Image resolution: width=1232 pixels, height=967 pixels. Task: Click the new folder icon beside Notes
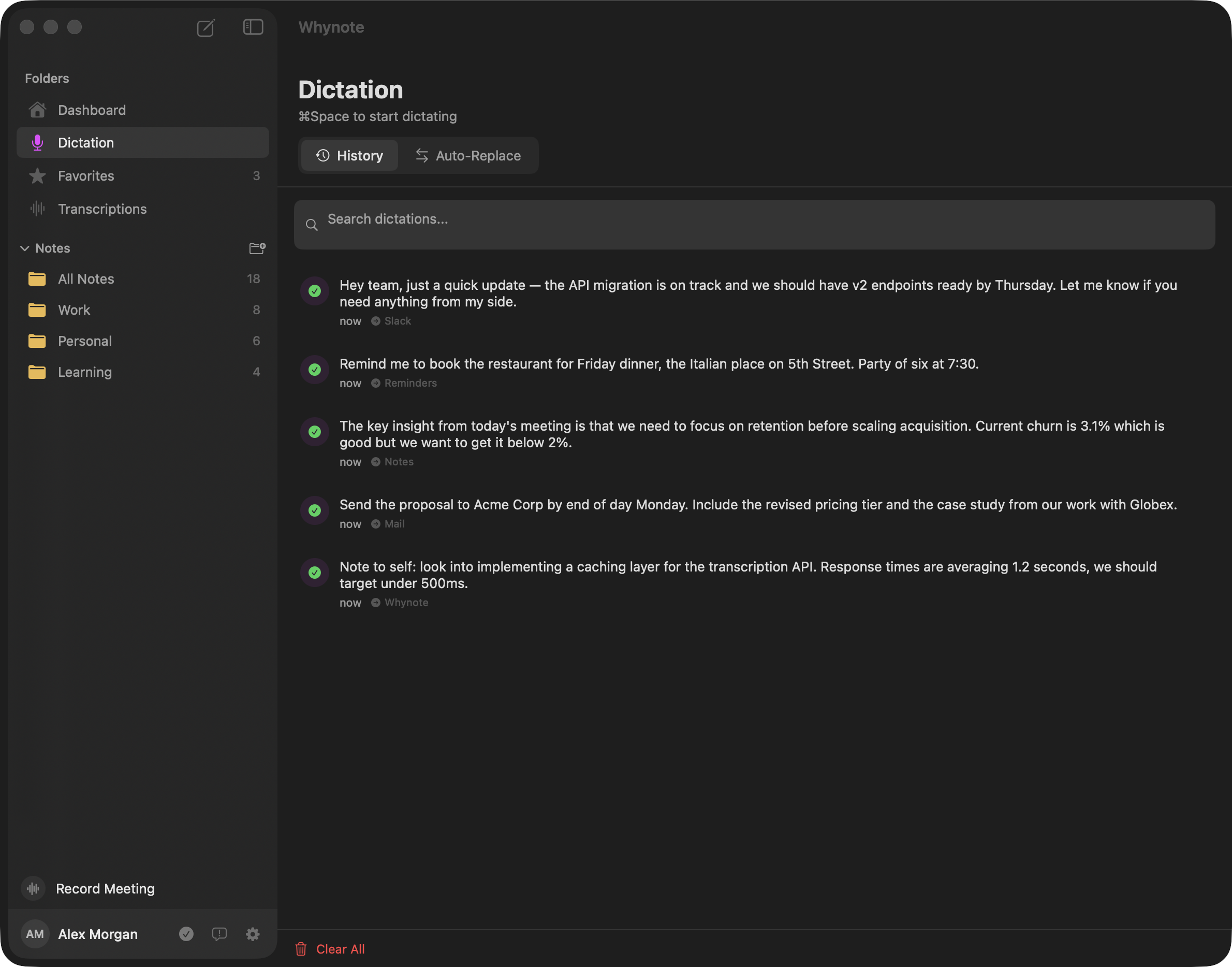tap(257, 248)
